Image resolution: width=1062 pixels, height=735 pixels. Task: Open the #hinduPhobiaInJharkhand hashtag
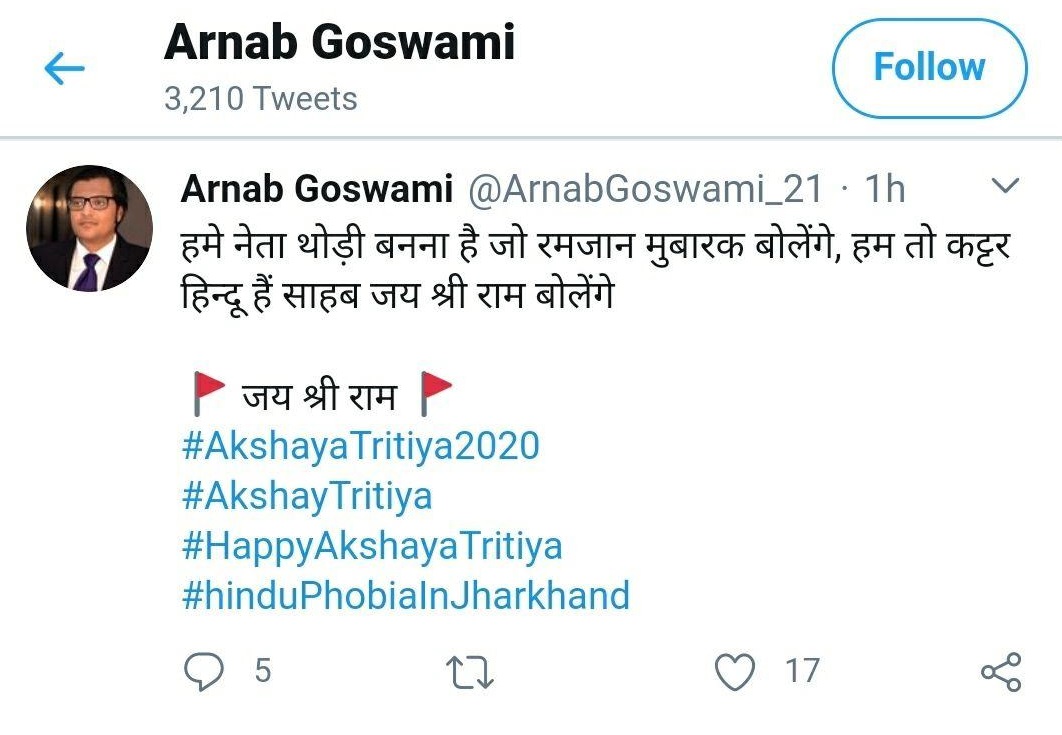406,596
